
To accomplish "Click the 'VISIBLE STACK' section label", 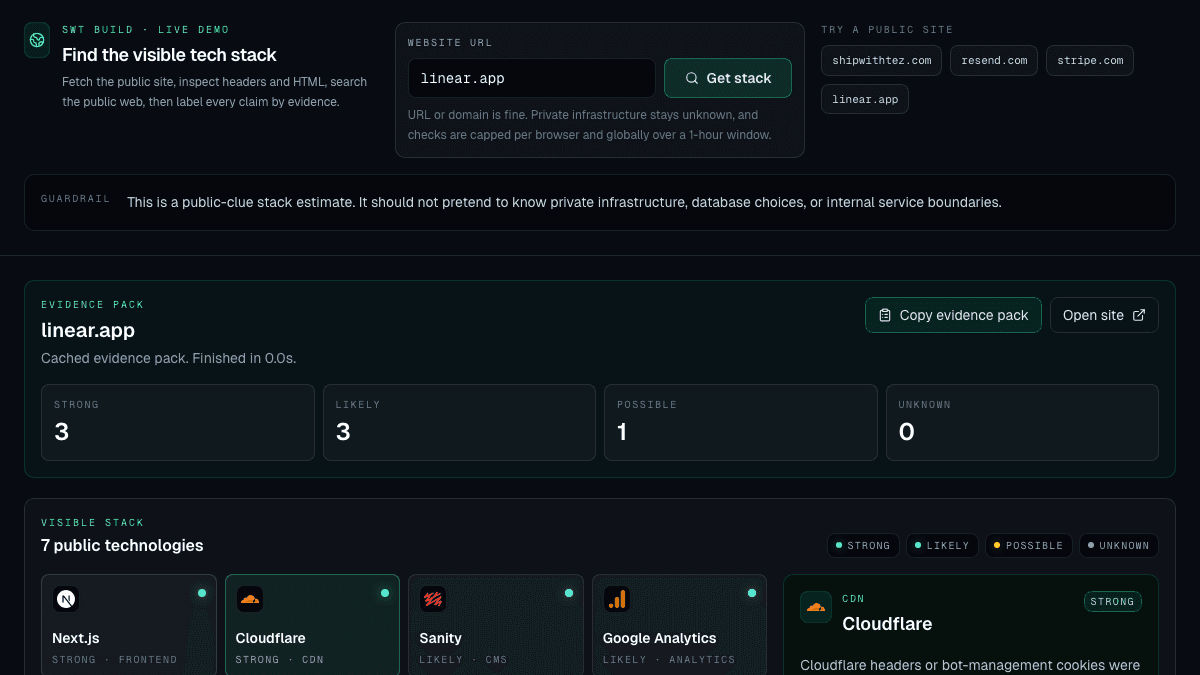I will [x=93, y=523].
